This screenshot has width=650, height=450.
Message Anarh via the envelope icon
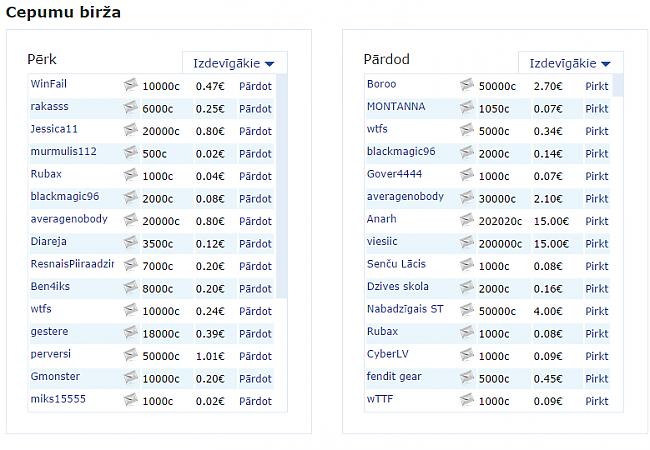pyautogui.click(x=467, y=220)
